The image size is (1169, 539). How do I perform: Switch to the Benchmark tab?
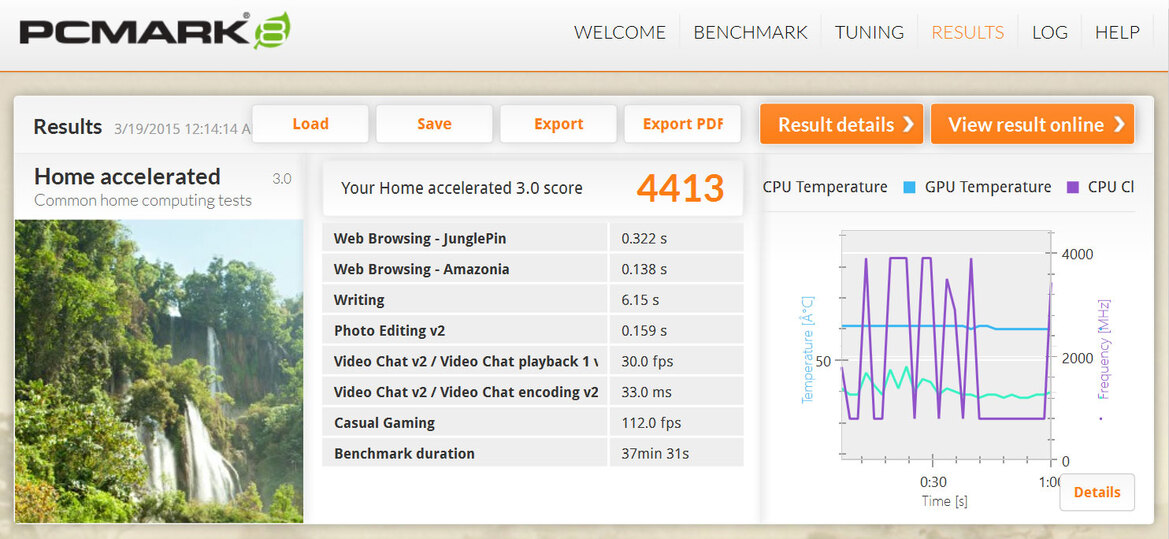click(750, 32)
